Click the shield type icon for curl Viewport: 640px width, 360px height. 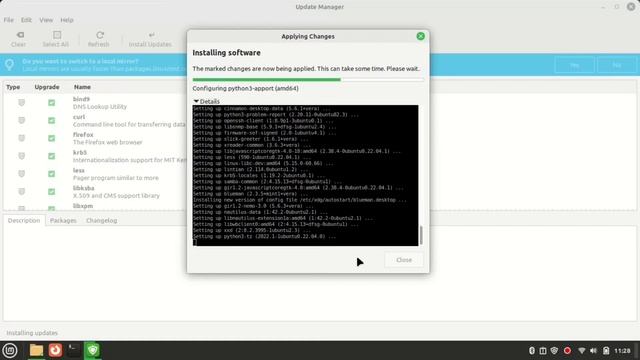point(22,120)
